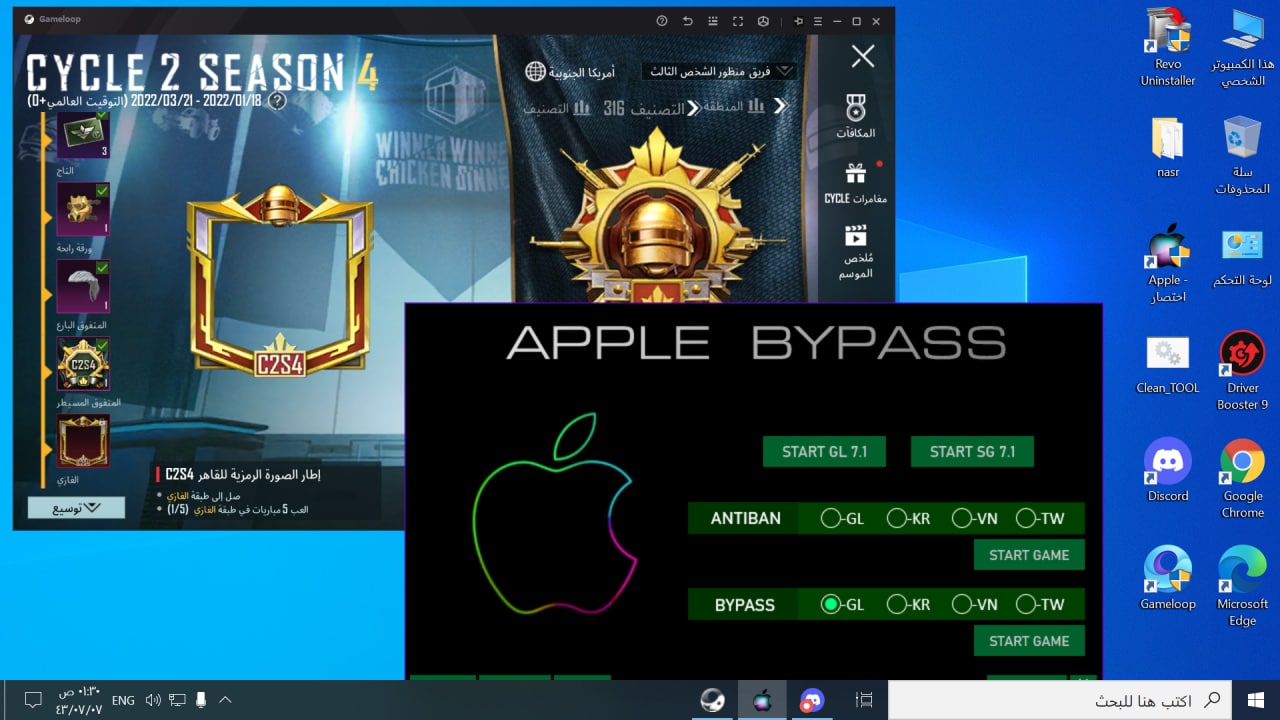
Task: Open the notification center icon
Action: coord(32,700)
